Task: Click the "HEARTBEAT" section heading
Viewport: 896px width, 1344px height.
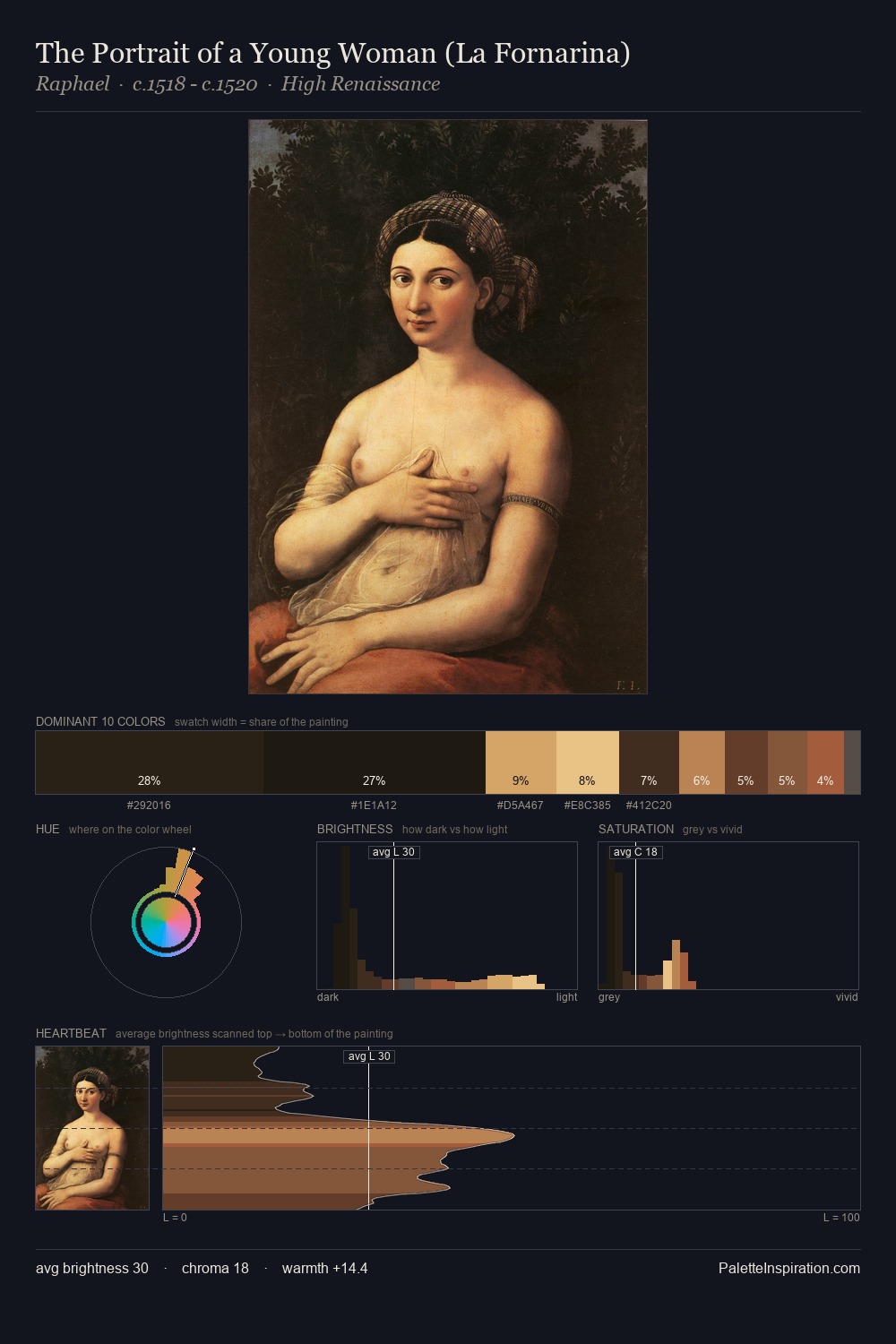Action: (x=71, y=1033)
